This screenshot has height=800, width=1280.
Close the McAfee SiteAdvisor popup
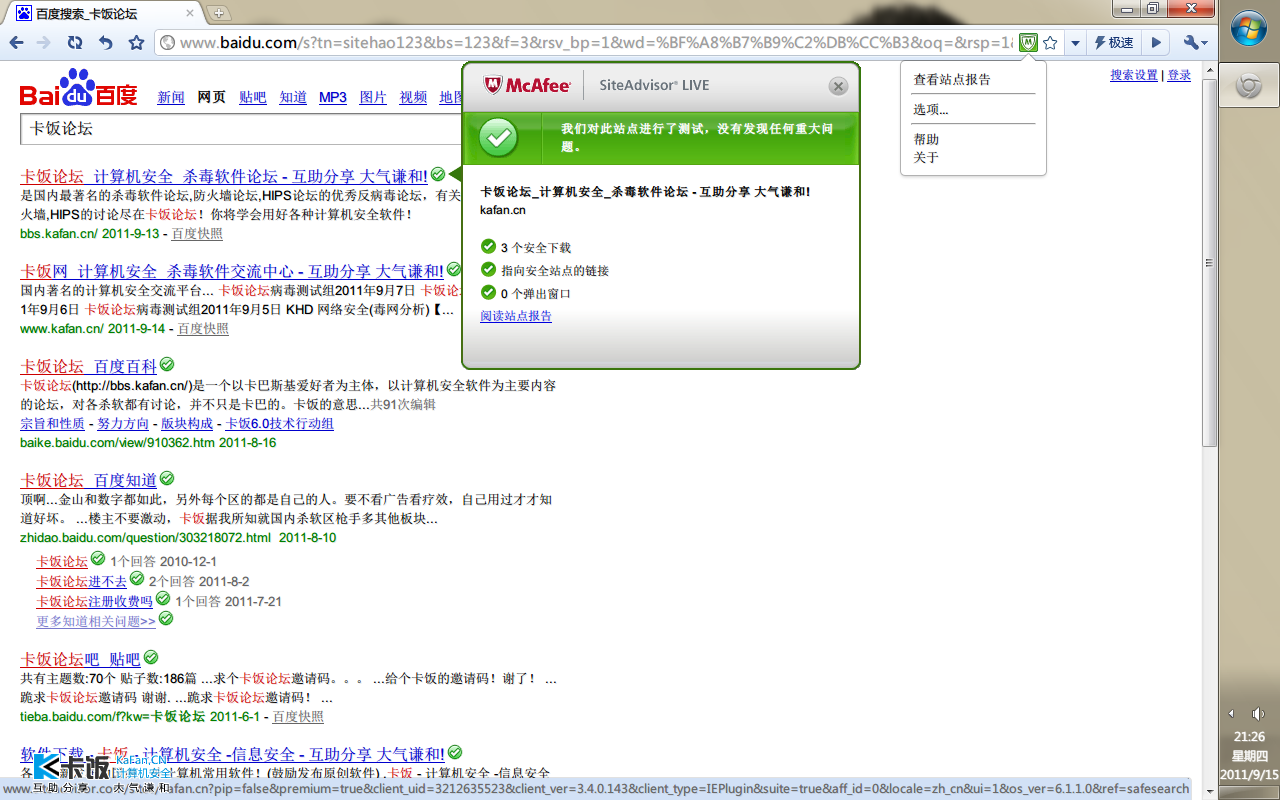839,86
